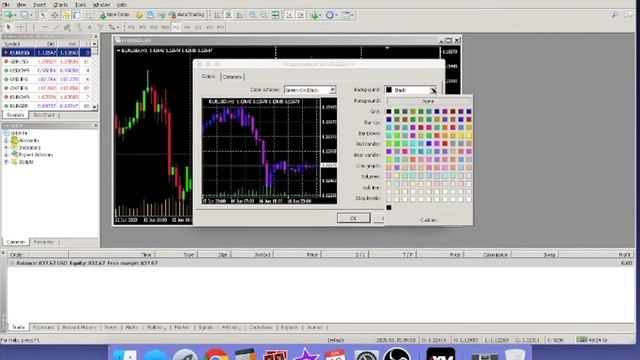This screenshot has width=640, height=360.
Task: Select the horizontal line drawing tool
Action: click(45, 27)
